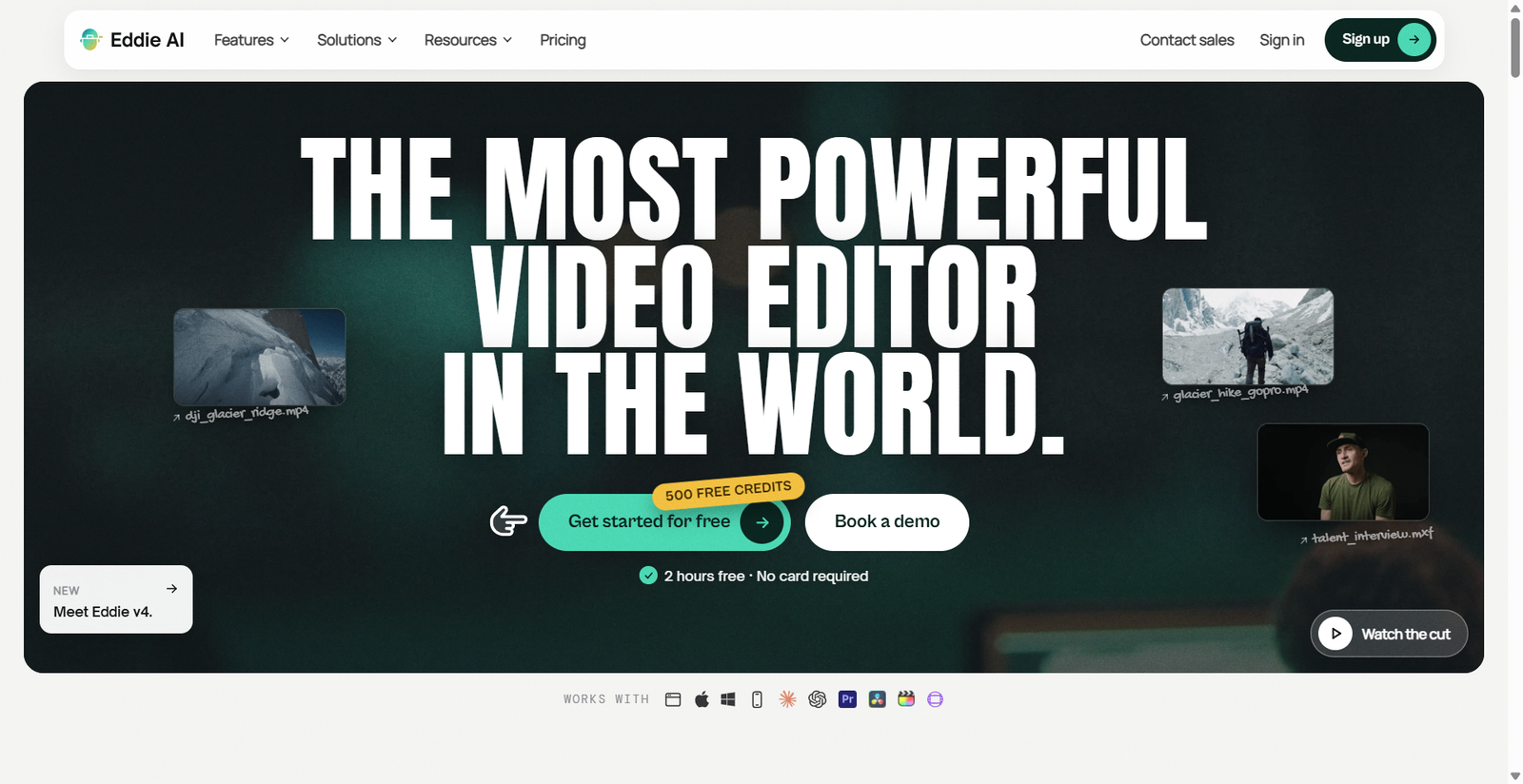The image size is (1523, 784).
Task: Expand the Solutions dropdown menu
Action: point(357,40)
